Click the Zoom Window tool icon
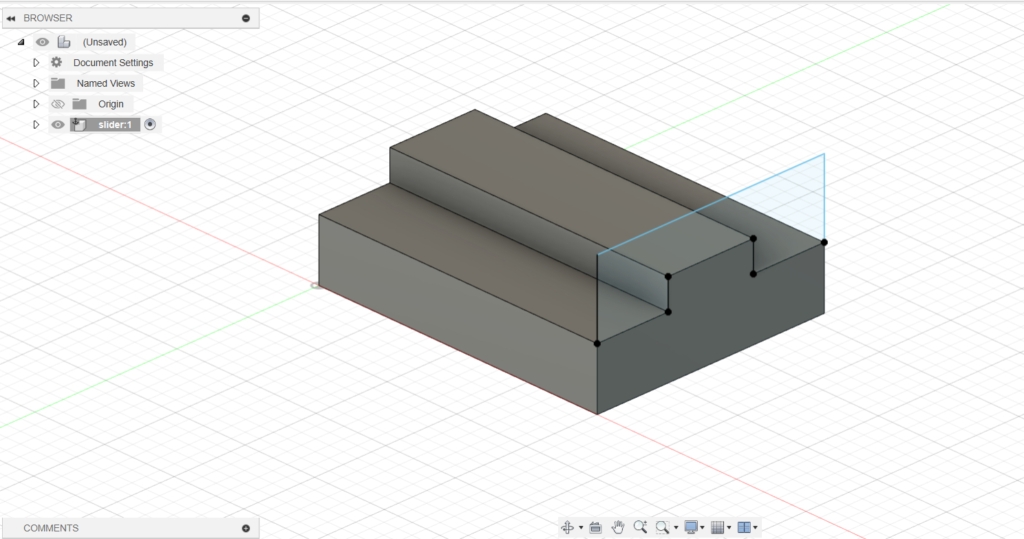1024x539 pixels. point(662,527)
